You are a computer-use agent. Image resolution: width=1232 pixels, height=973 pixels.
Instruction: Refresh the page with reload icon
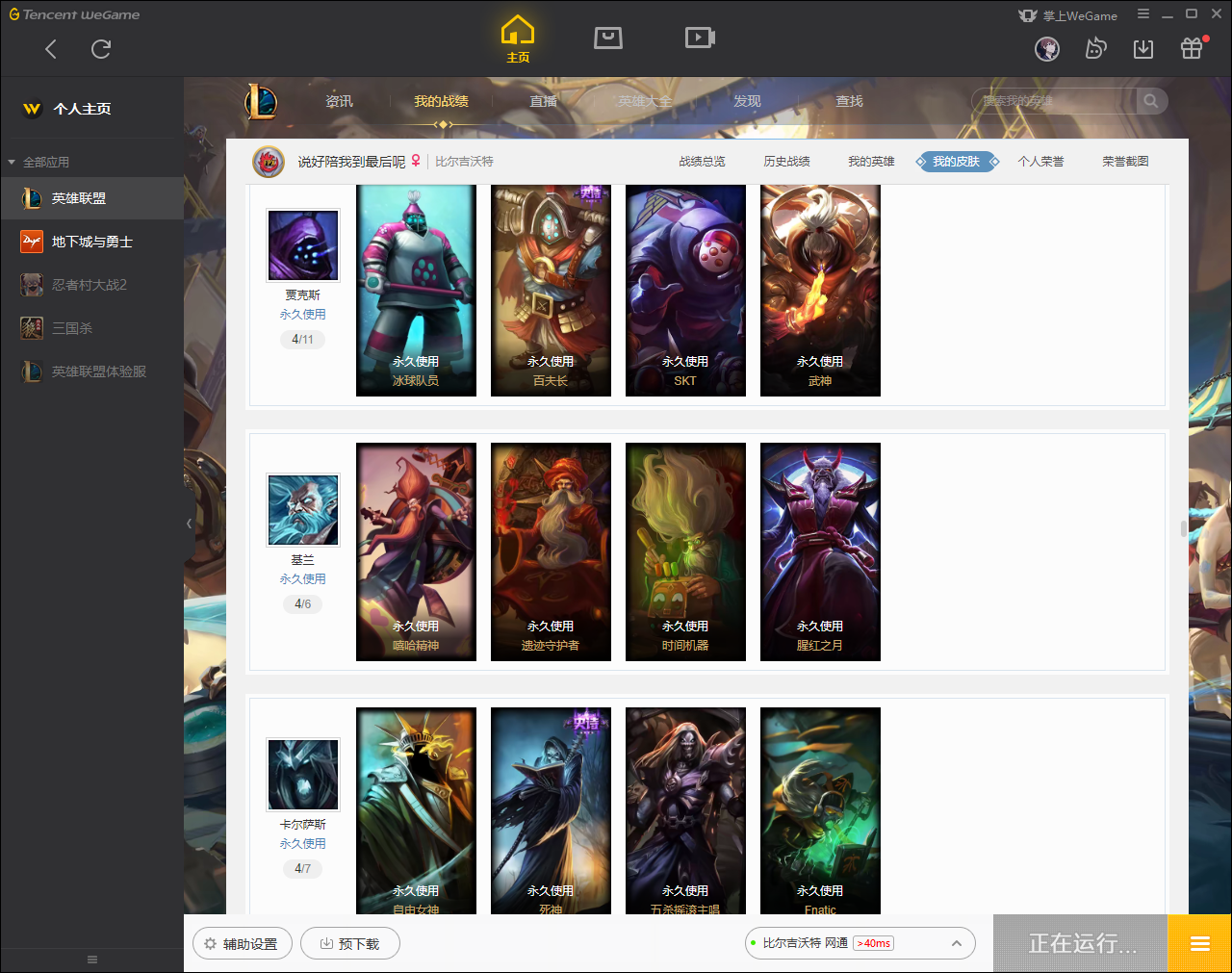click(101, 49)
